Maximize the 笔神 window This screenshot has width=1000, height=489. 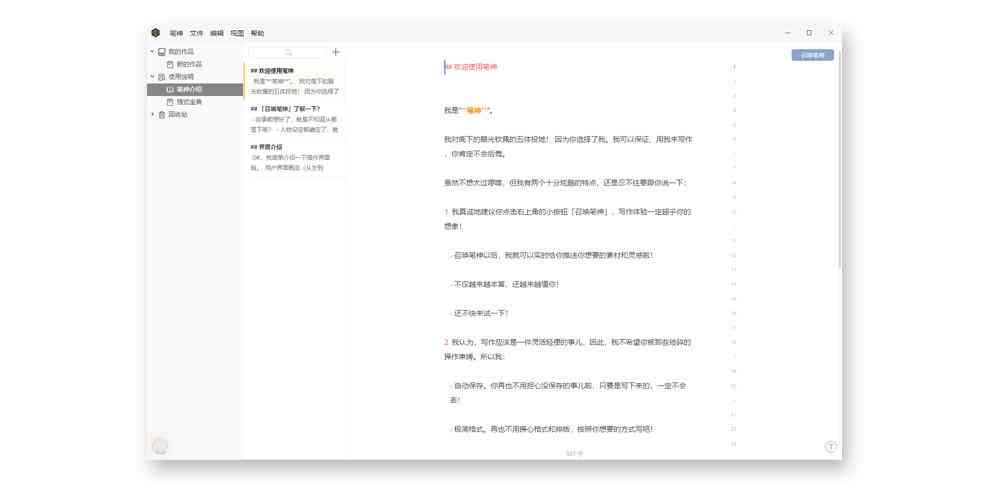pyautogui.click(x=809, y=33)
